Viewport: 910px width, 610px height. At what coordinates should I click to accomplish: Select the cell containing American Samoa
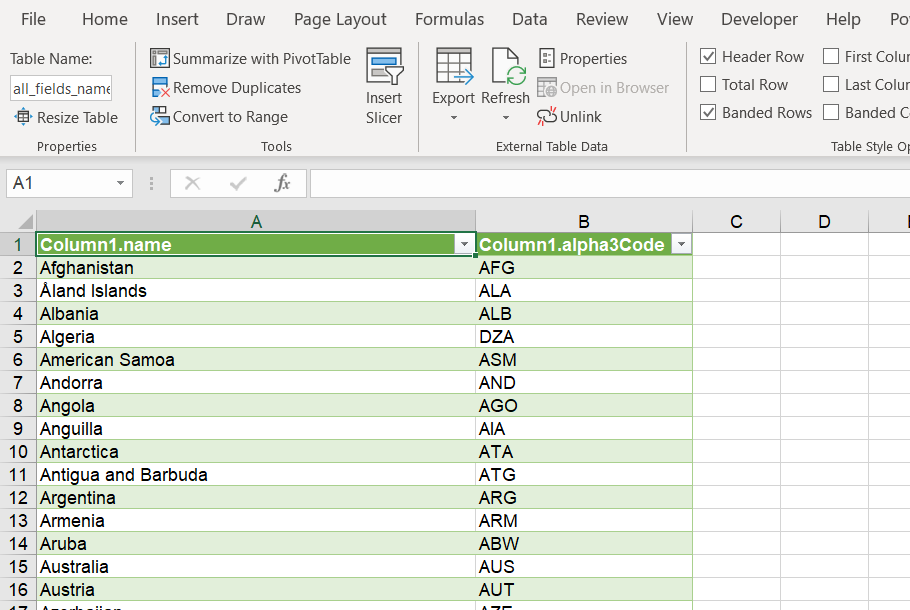(x=256, y=360)
